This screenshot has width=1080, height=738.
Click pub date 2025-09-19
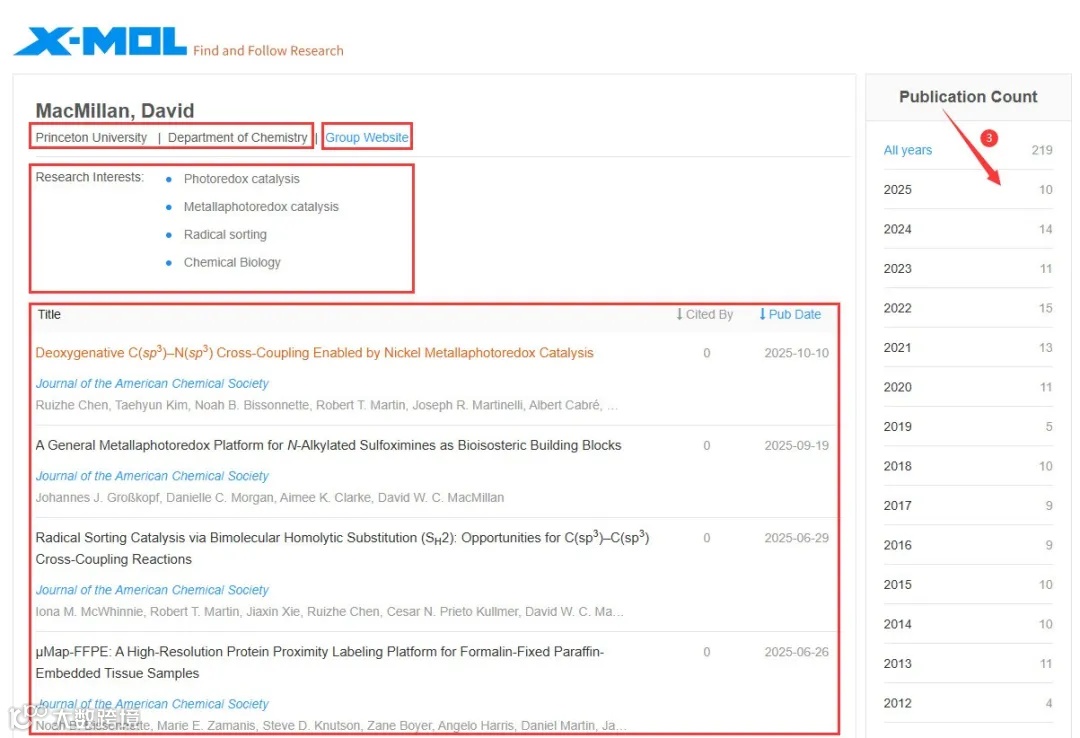click(x=796, y=445)
